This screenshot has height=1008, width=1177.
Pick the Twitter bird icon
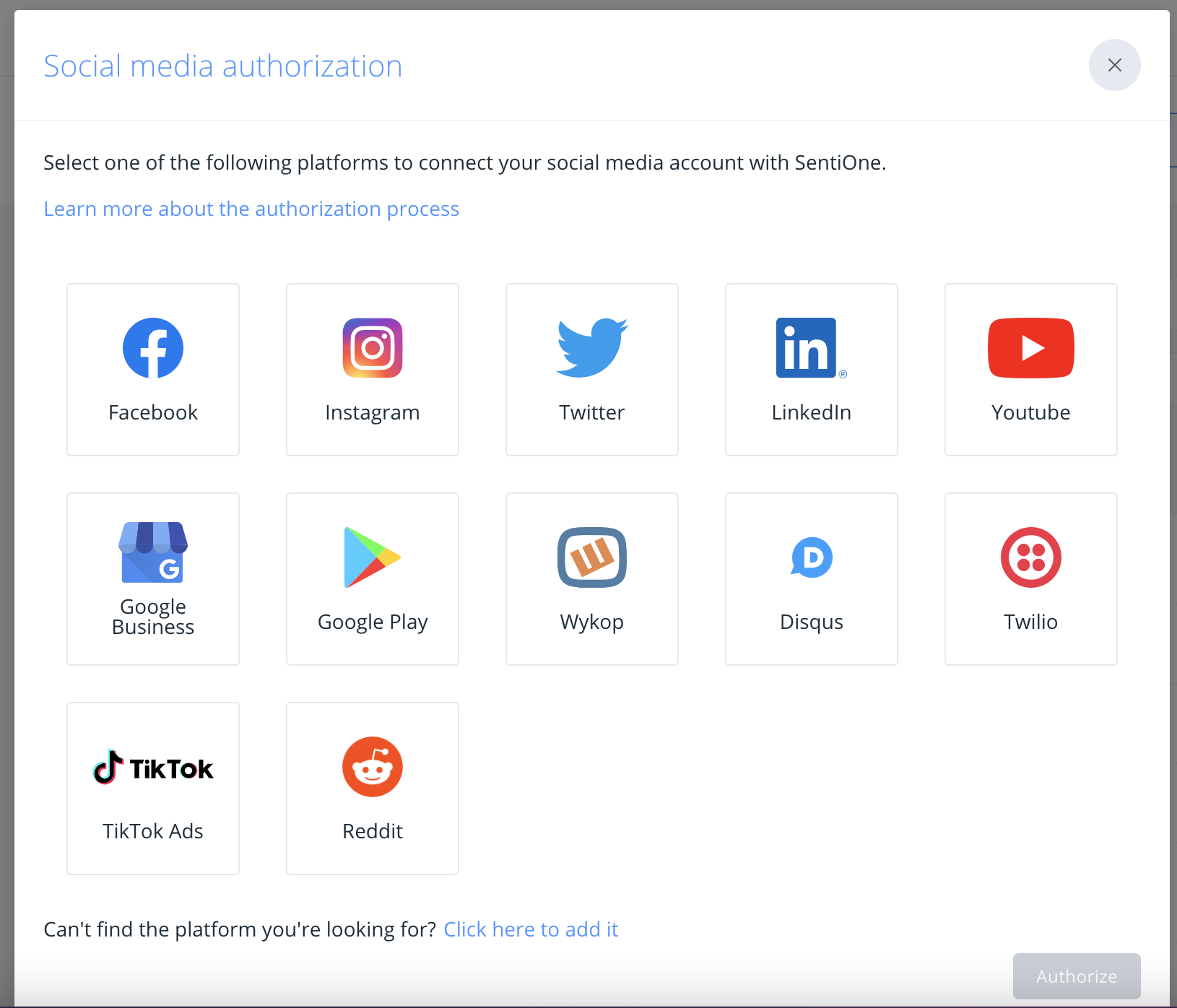click(592, 348)
